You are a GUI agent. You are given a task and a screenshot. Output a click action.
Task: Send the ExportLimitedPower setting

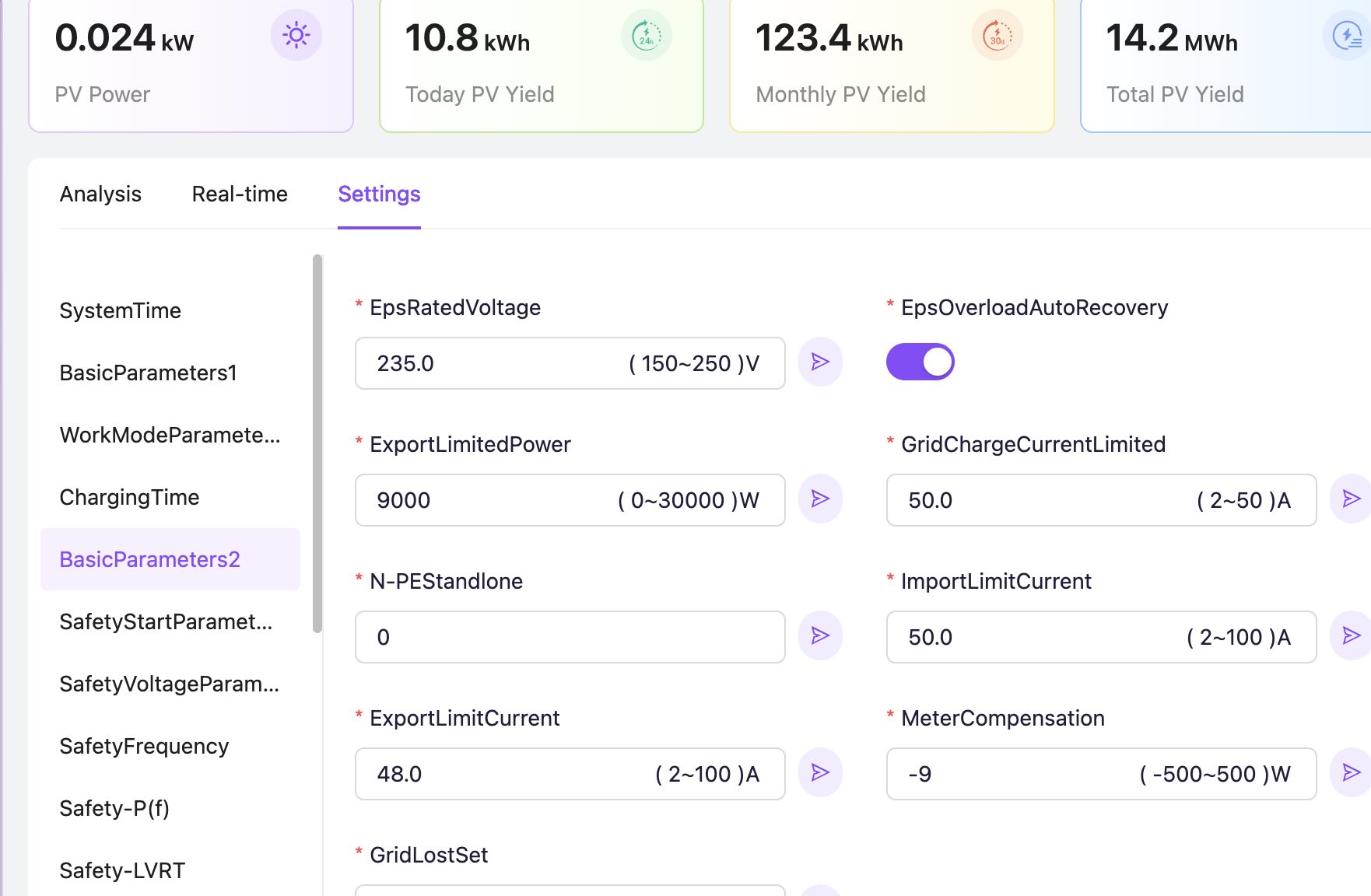[x=820, y=499]
